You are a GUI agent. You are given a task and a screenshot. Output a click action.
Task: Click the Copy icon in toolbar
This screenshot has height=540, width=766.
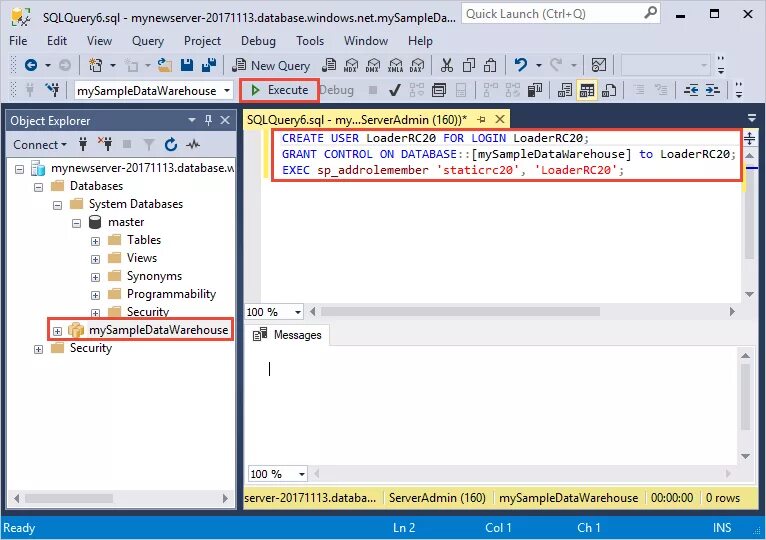[469, 65]
